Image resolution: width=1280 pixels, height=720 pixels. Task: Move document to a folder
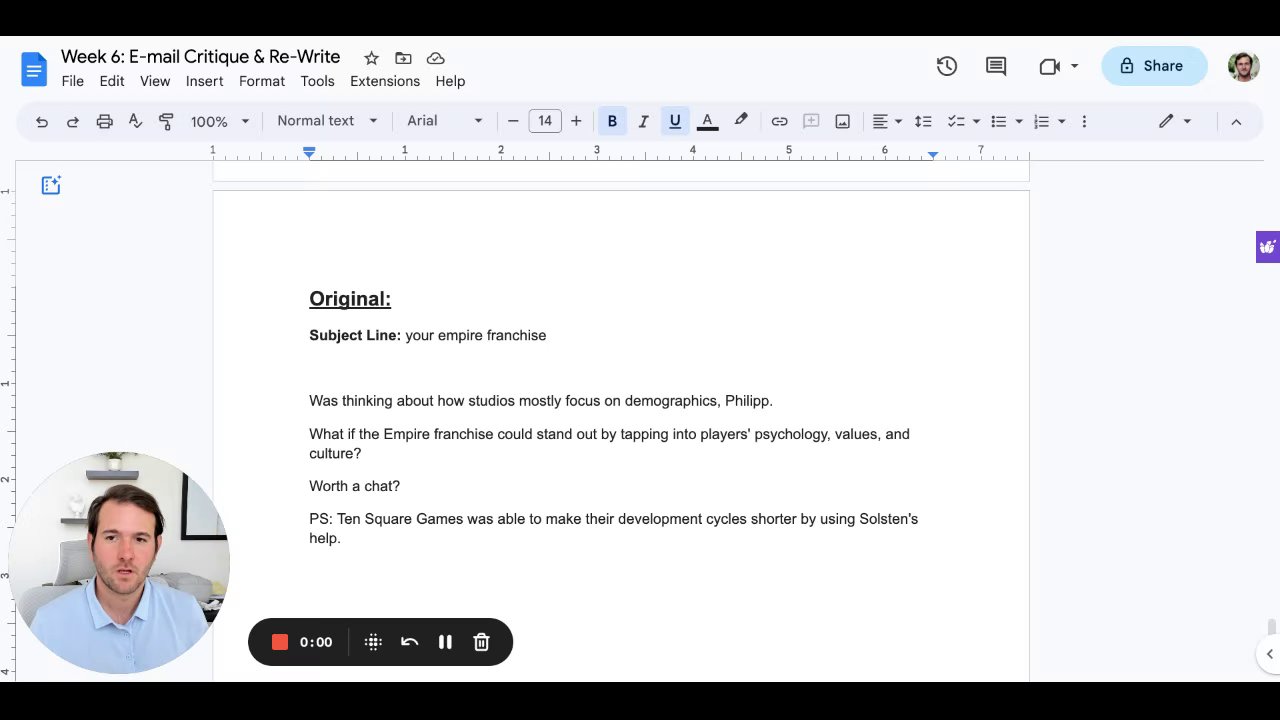tap(403, 58)
